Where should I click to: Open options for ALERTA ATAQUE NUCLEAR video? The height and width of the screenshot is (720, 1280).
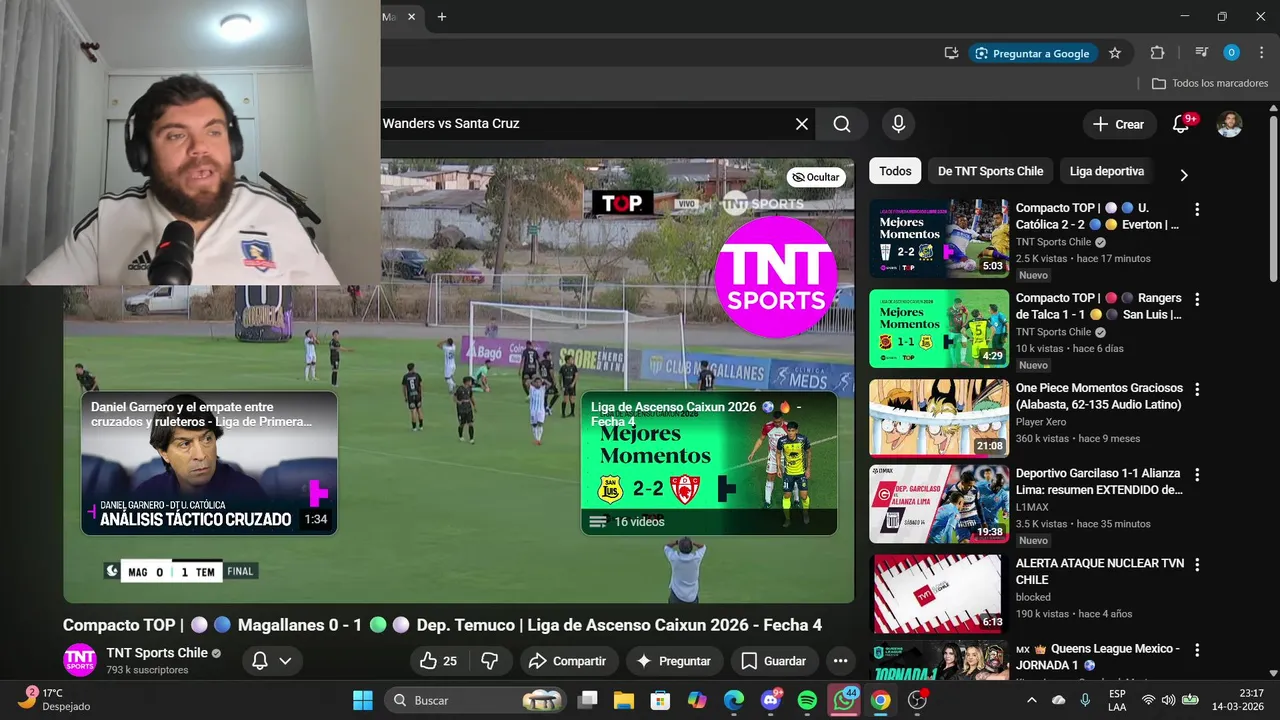pos(1197,565)
